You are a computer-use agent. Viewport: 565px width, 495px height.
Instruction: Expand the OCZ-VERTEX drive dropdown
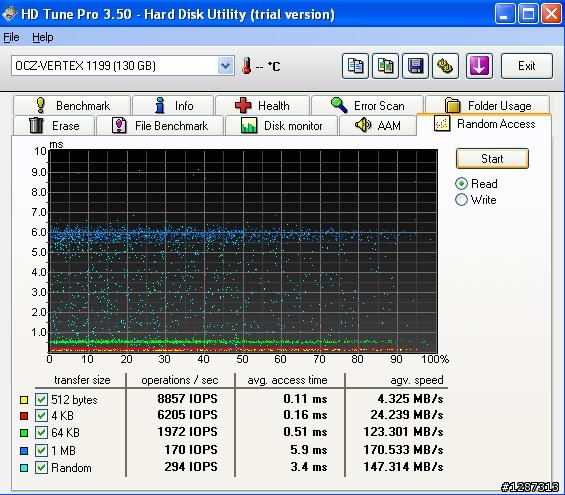(x=226, y=66)
